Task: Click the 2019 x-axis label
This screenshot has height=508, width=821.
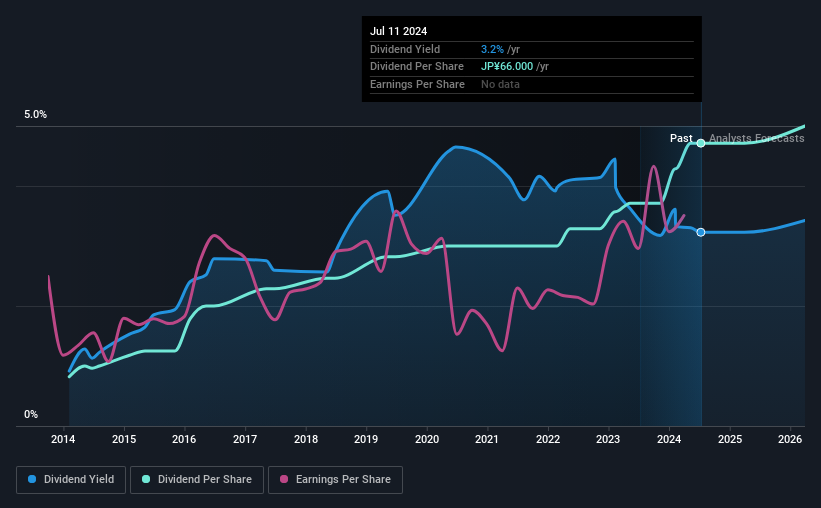Action: click(366, 439)
